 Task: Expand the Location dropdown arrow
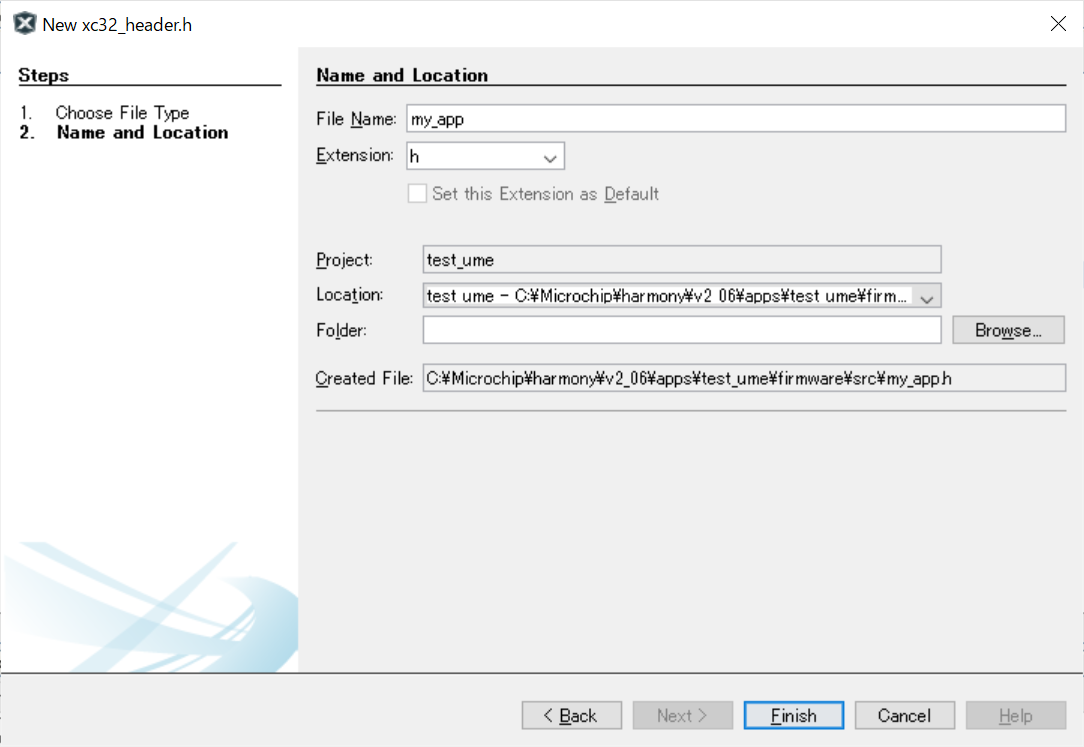tap(927, 296)
